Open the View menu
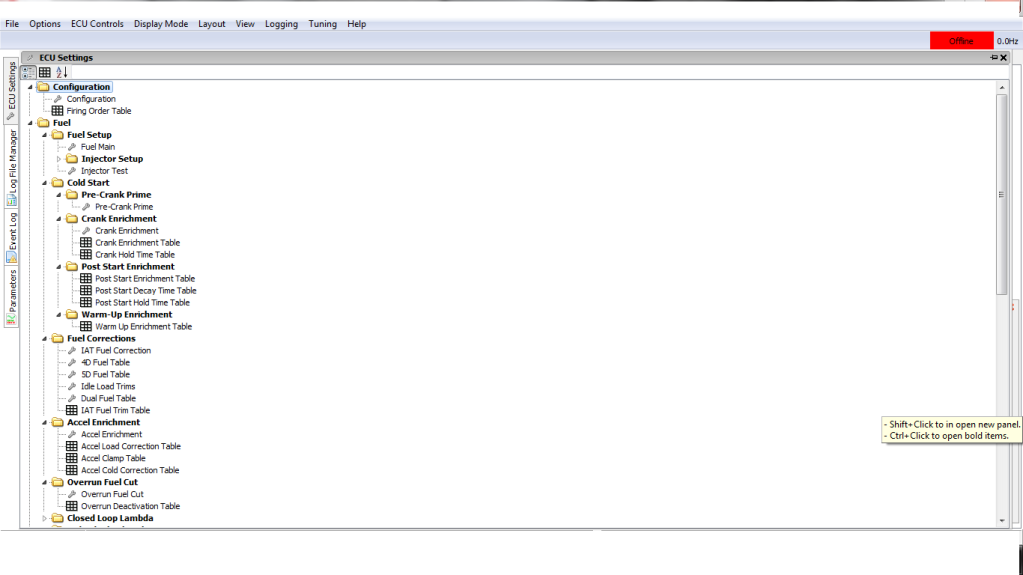The height and width of the screenshot is (575, 1023). (245, 23)
